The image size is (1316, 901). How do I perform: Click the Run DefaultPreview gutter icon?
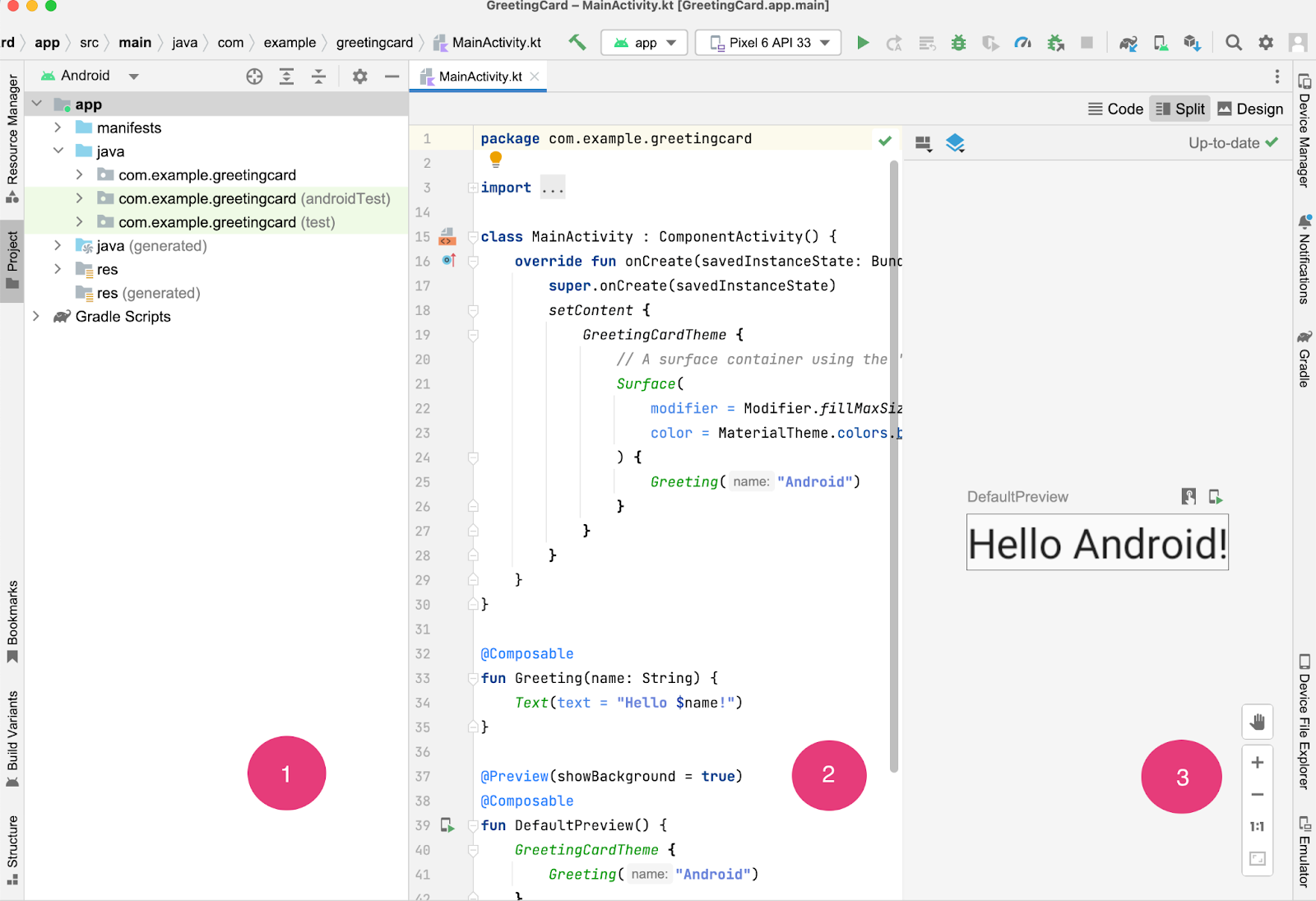click(447, 824)
